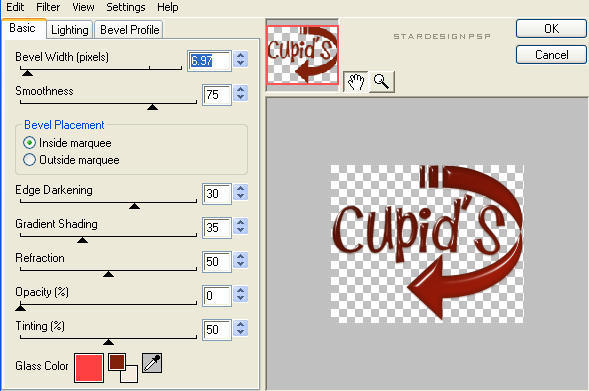Select the hand pan tool

tap(356, 81)
